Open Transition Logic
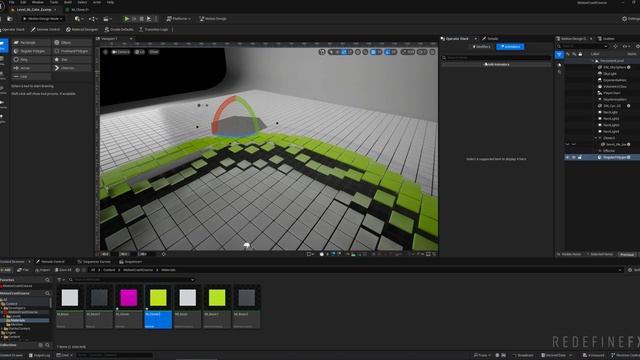Screen dimensions: 640x360 153,29
